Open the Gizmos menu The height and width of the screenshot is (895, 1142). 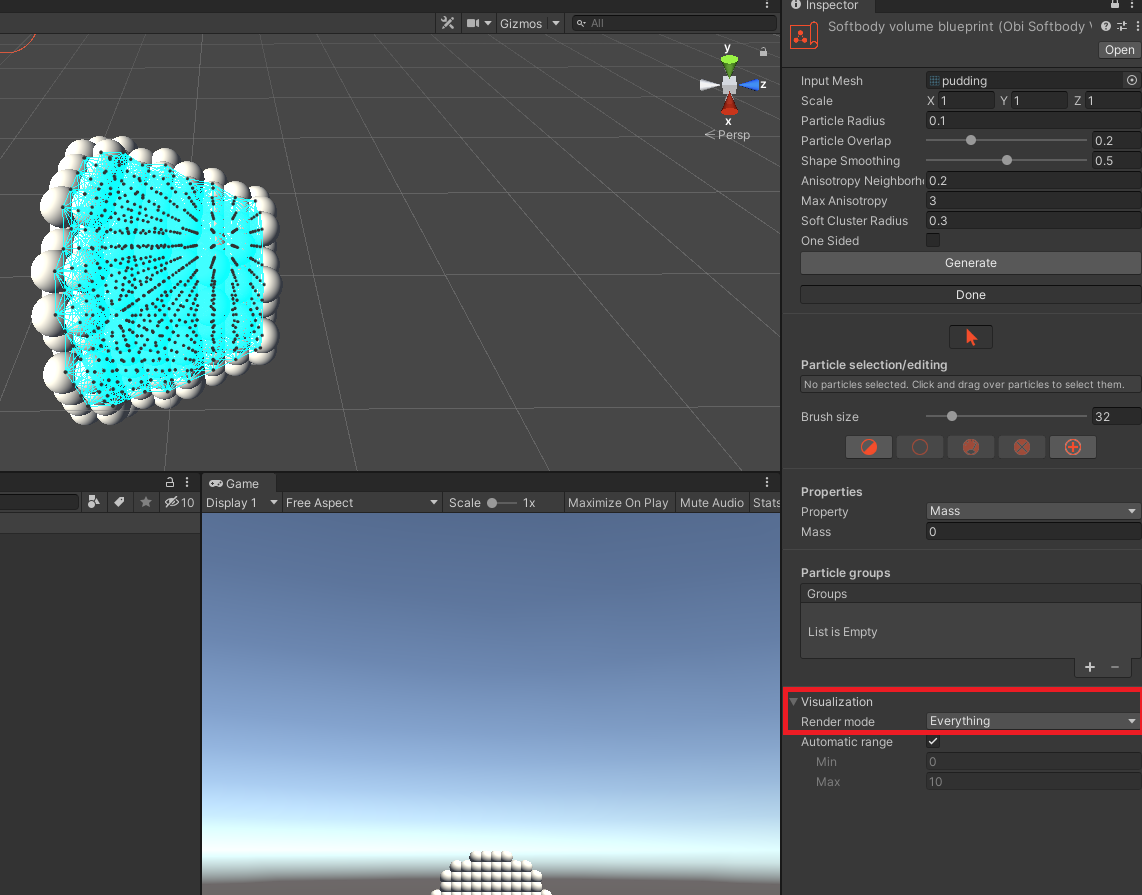click(x=522, y=22)
